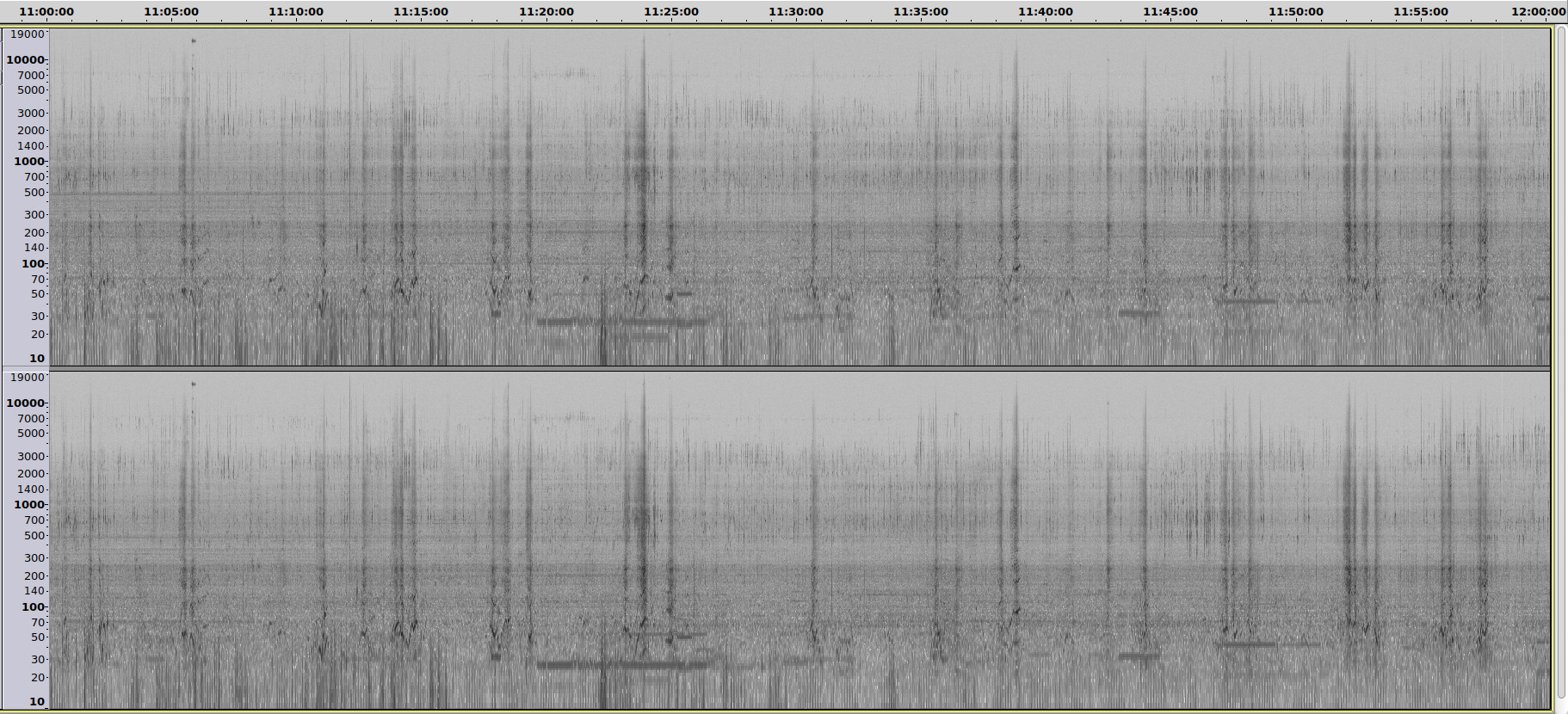Screen dimensions: 1568x714
Task: Click 19000 on the lower channel frequency scale
Action: coord(26,378)
